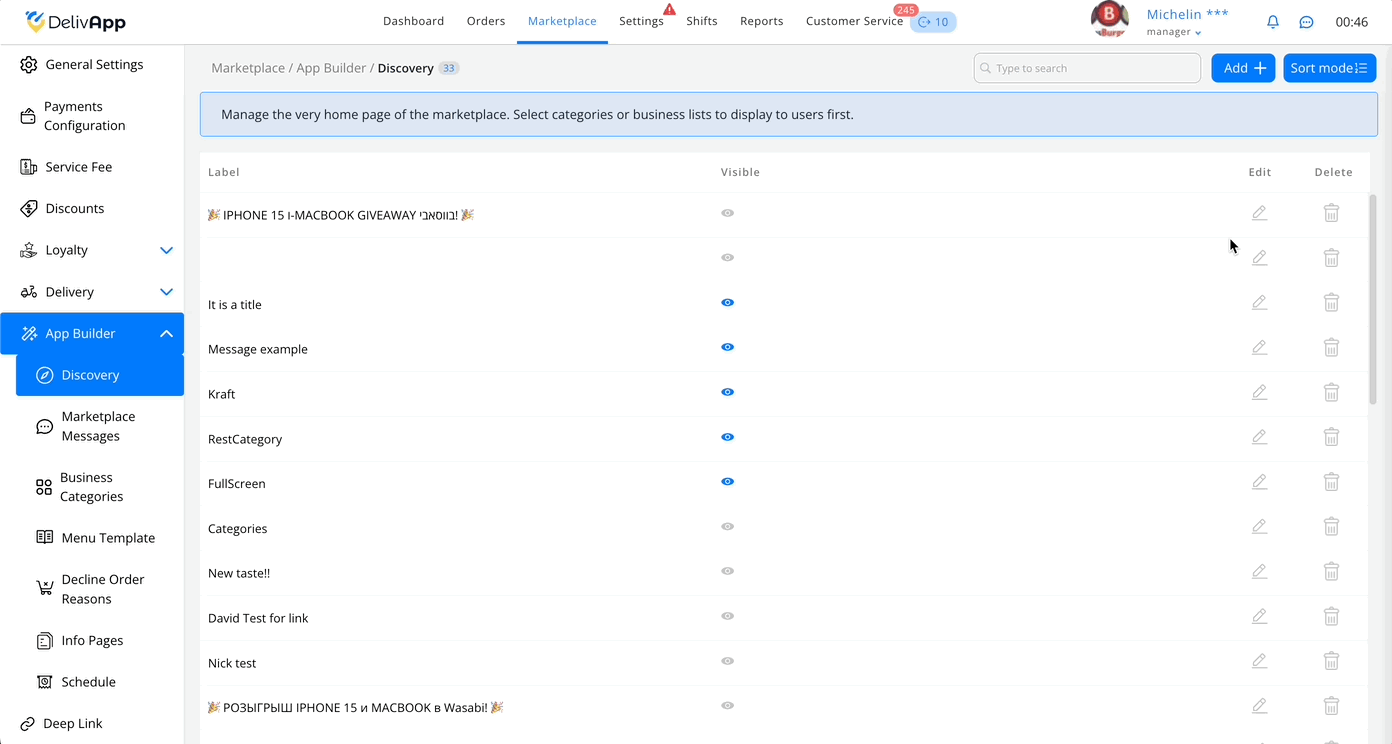Open the Orders top navigation tab
The width and height of the screenshot is (1392, 744).
pos(486,21)
